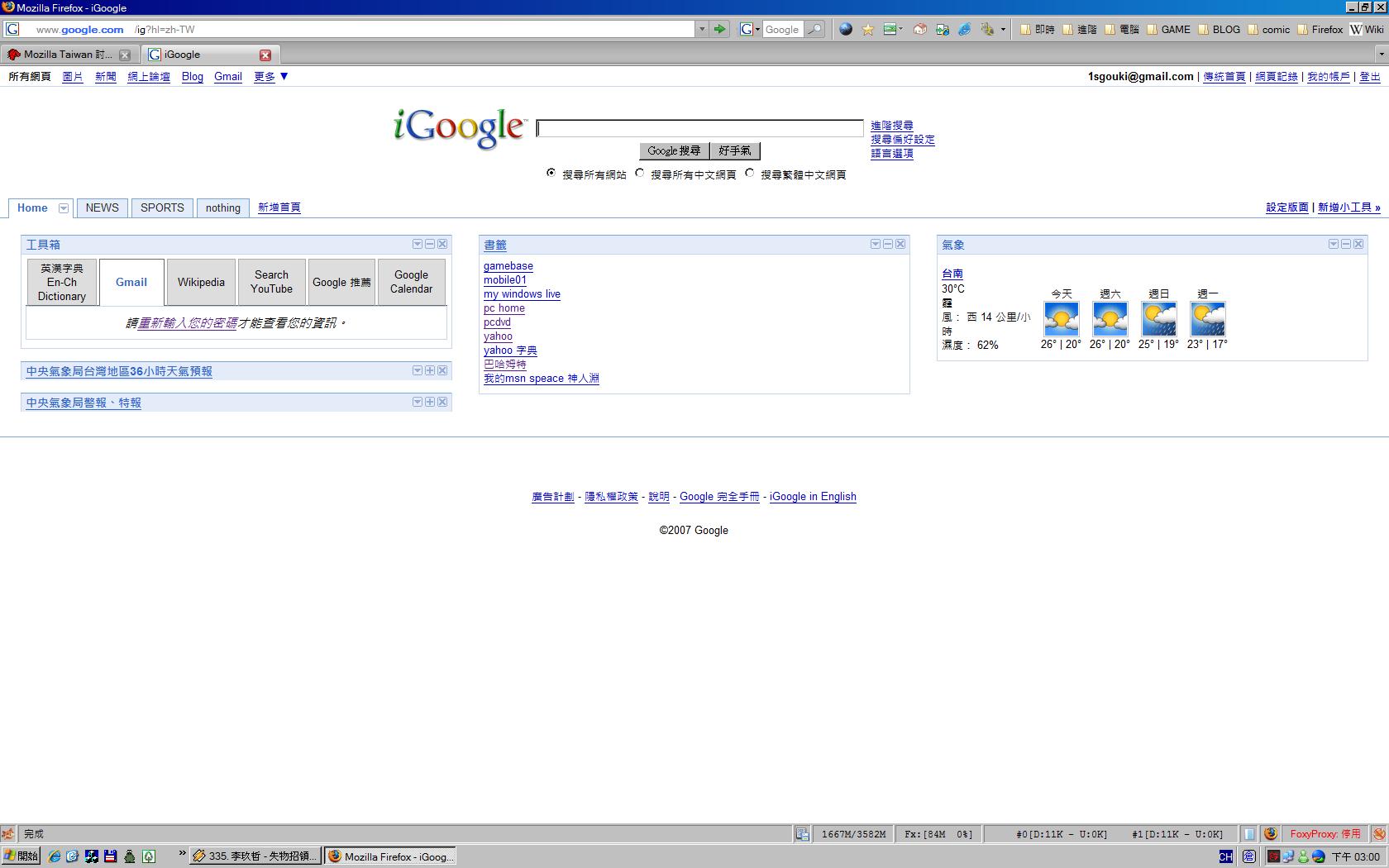Screen dimensions: 1389x868
Task: Select the Wikipedia tab in 工具箱
Action: [201, 282]
